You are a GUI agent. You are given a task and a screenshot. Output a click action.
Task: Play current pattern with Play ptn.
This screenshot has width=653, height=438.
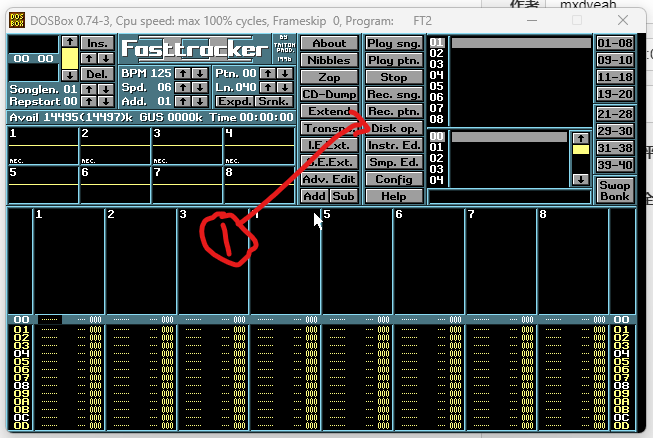click(394, 60)
